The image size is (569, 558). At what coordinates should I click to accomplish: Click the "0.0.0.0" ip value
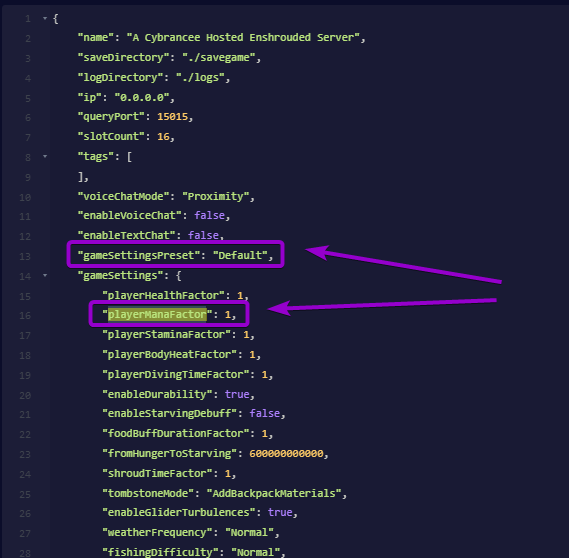pos(142,97)
